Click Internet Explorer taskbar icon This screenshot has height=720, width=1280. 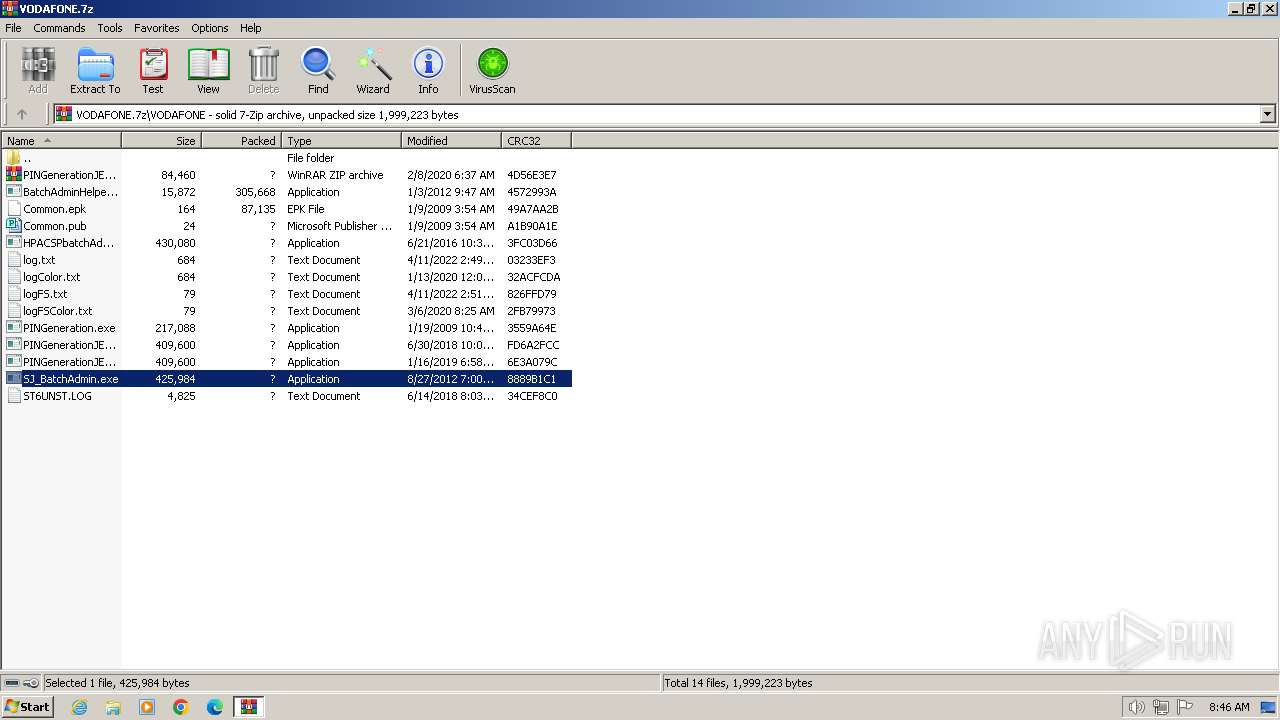coord(79,707)
